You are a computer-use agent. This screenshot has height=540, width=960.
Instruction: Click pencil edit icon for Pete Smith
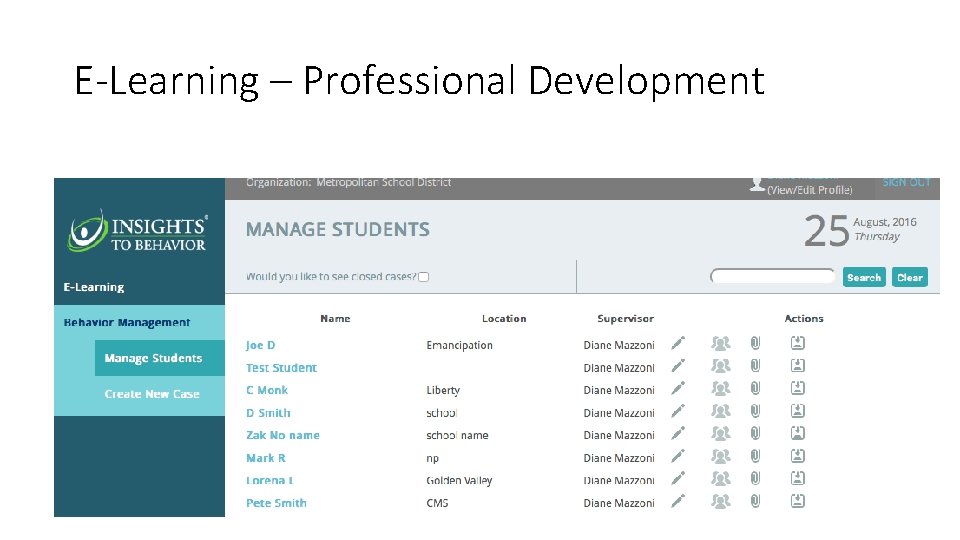point(678,501)
